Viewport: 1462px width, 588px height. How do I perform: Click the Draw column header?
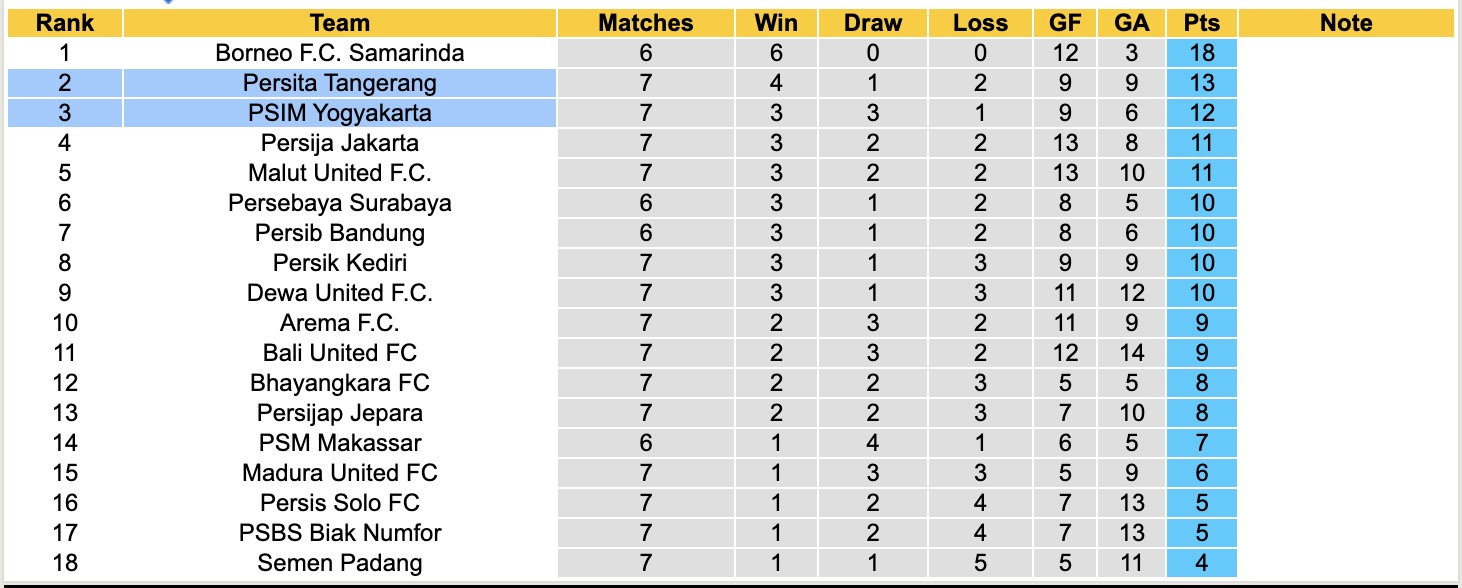coord(872,23)
